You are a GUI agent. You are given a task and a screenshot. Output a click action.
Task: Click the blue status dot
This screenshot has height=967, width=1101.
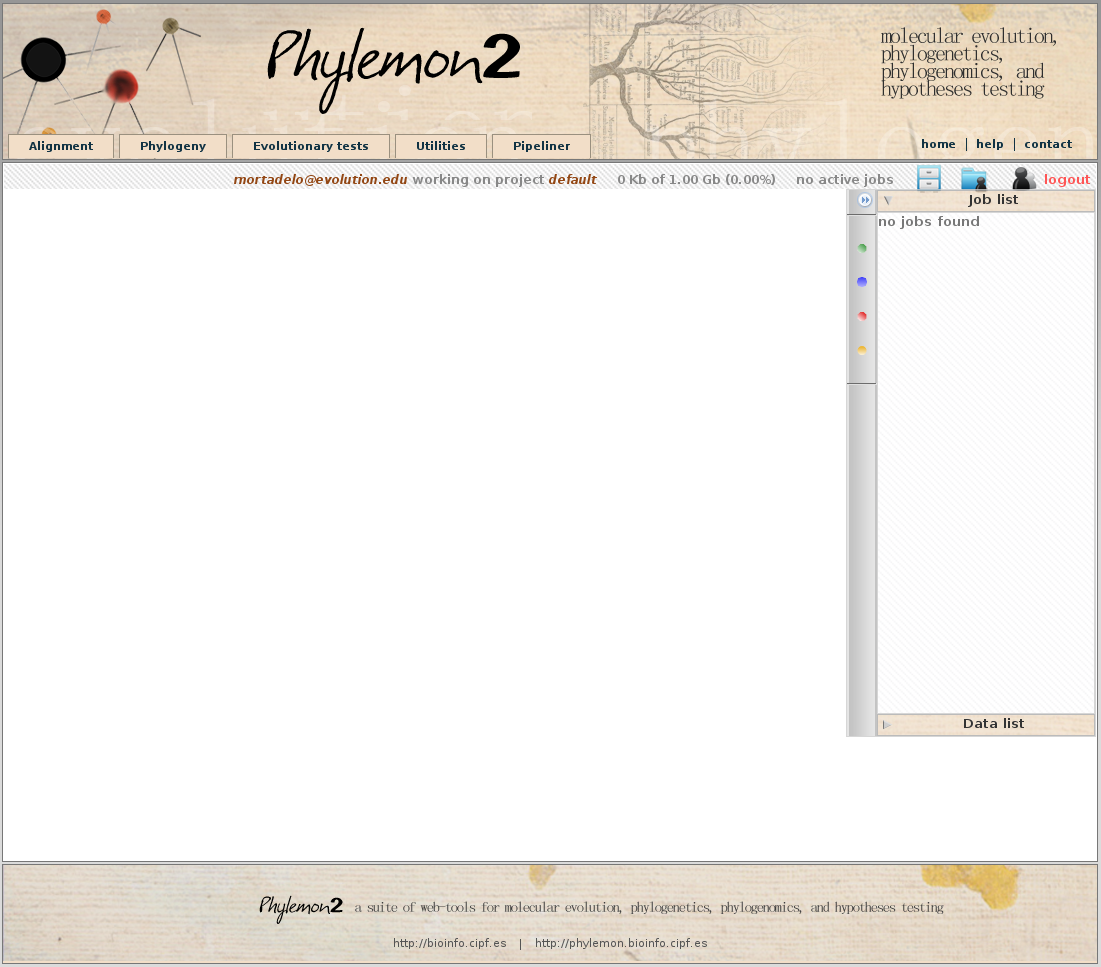tap(862, 282)
